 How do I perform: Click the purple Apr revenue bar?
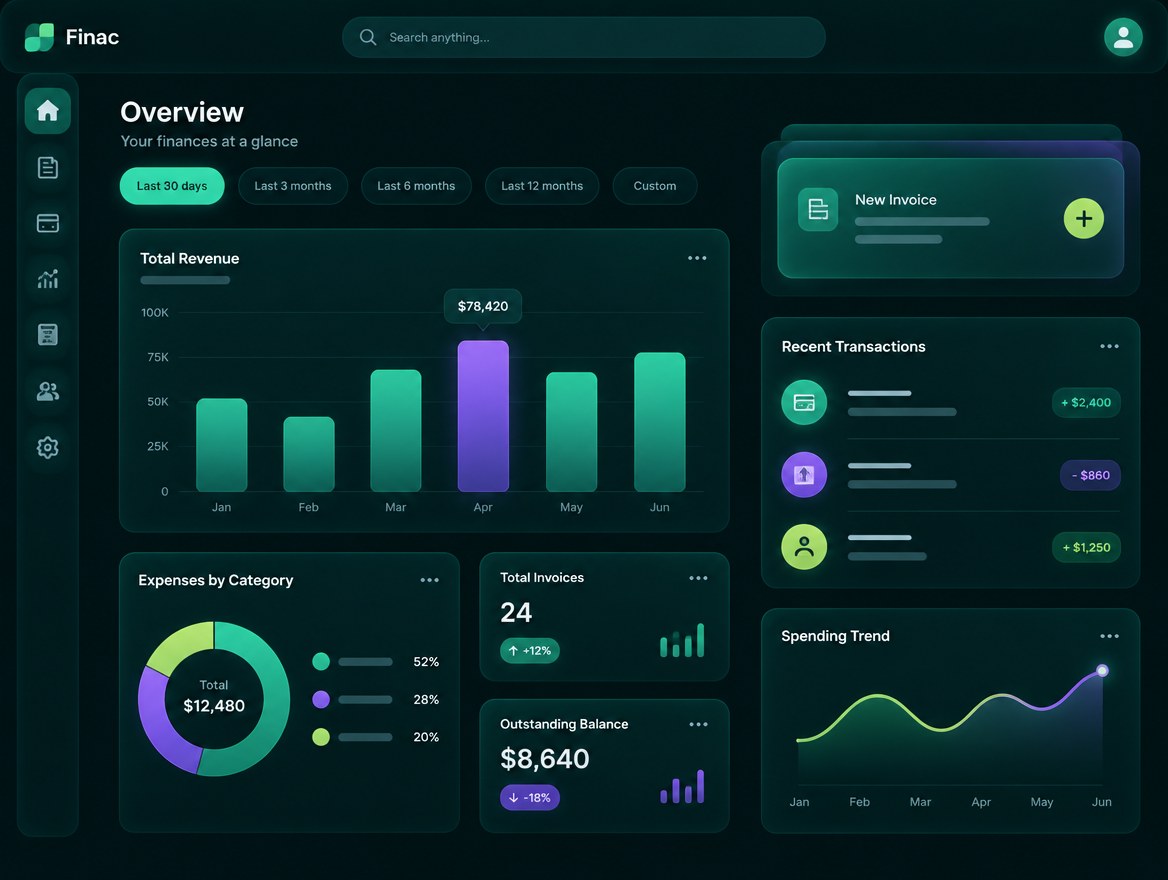click(483, 416)
